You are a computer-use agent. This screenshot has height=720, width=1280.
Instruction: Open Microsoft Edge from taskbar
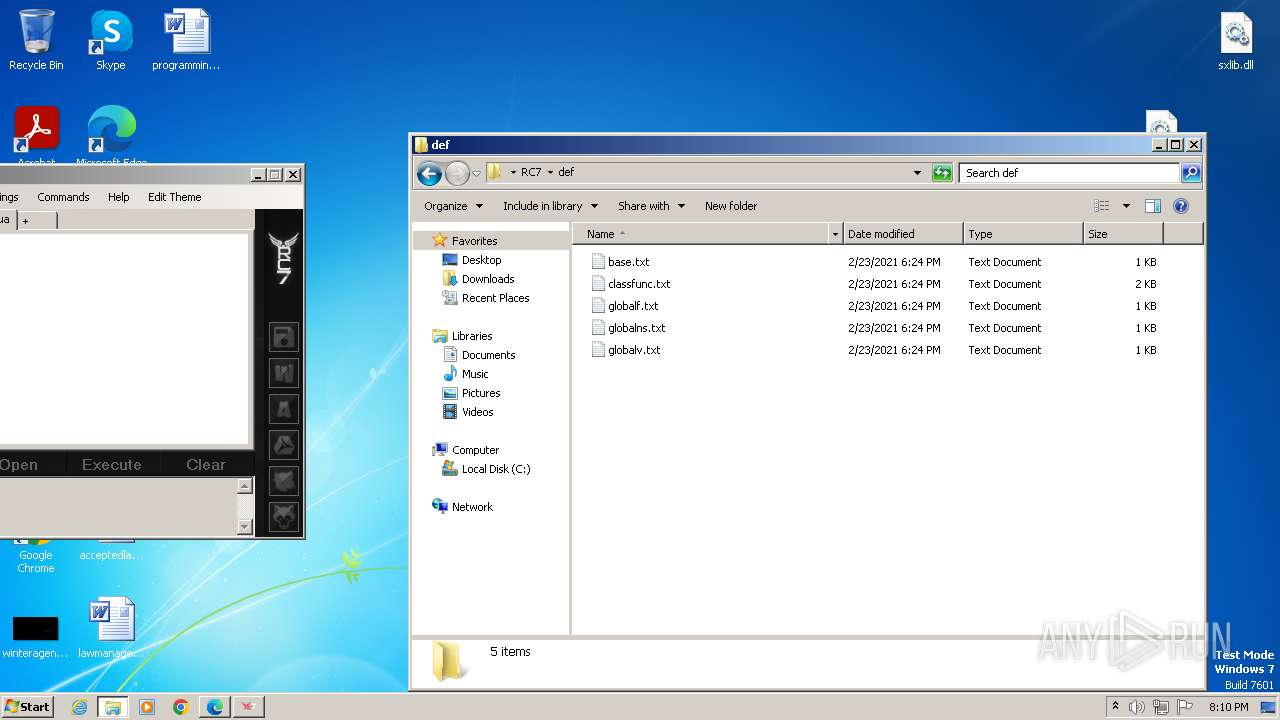pyautogui.click(x=214, y=707)
